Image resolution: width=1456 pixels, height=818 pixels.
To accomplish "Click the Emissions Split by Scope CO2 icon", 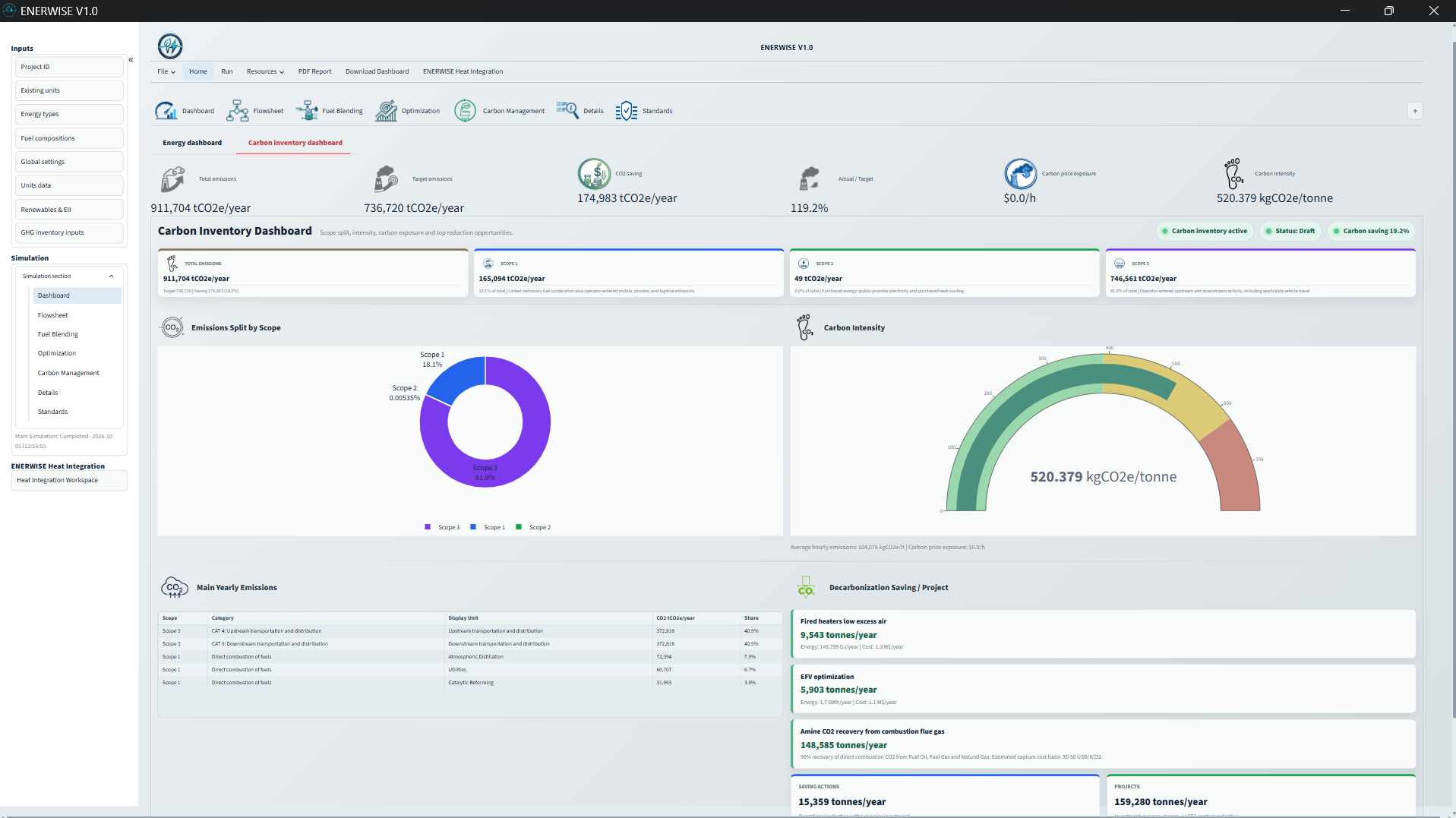I will (x=172, y=328).
